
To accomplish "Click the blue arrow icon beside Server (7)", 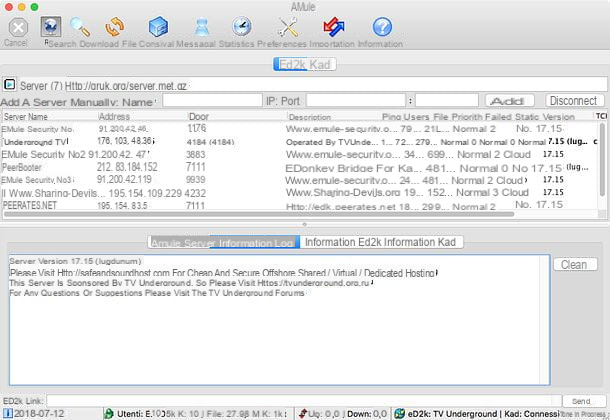I will click(x=10, y=84).
